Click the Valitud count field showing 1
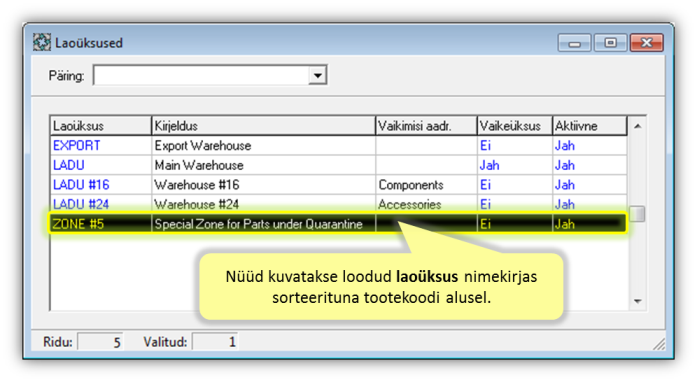The height and width of the screenshot is (382, 697). (x=215, y=342)
